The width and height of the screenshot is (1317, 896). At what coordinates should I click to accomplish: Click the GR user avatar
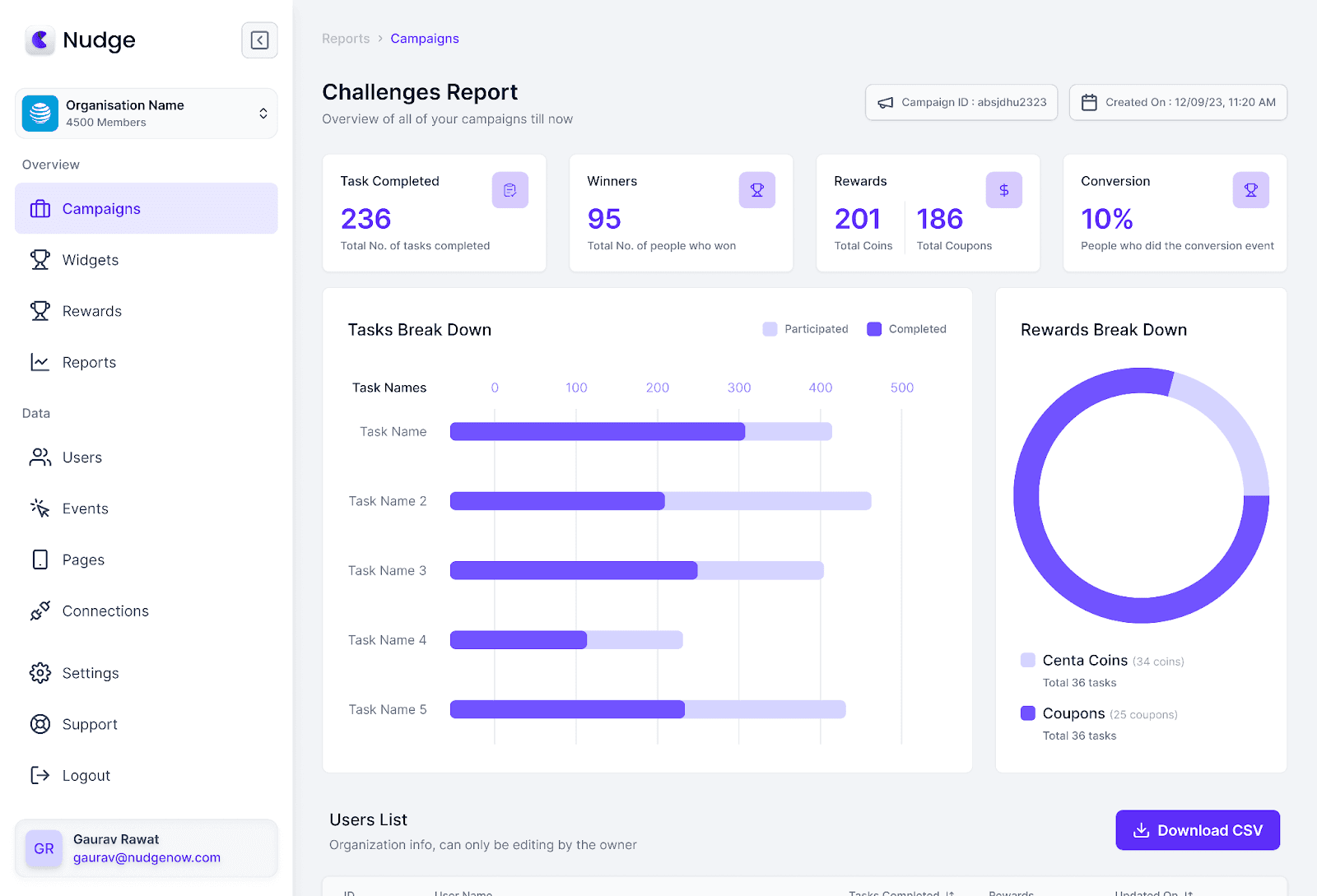(44, 848)
